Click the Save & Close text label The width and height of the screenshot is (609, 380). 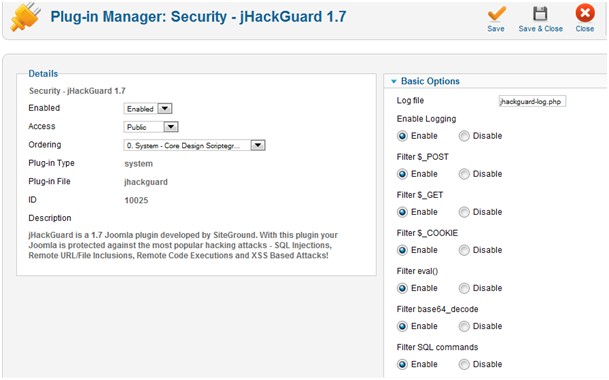540,29
